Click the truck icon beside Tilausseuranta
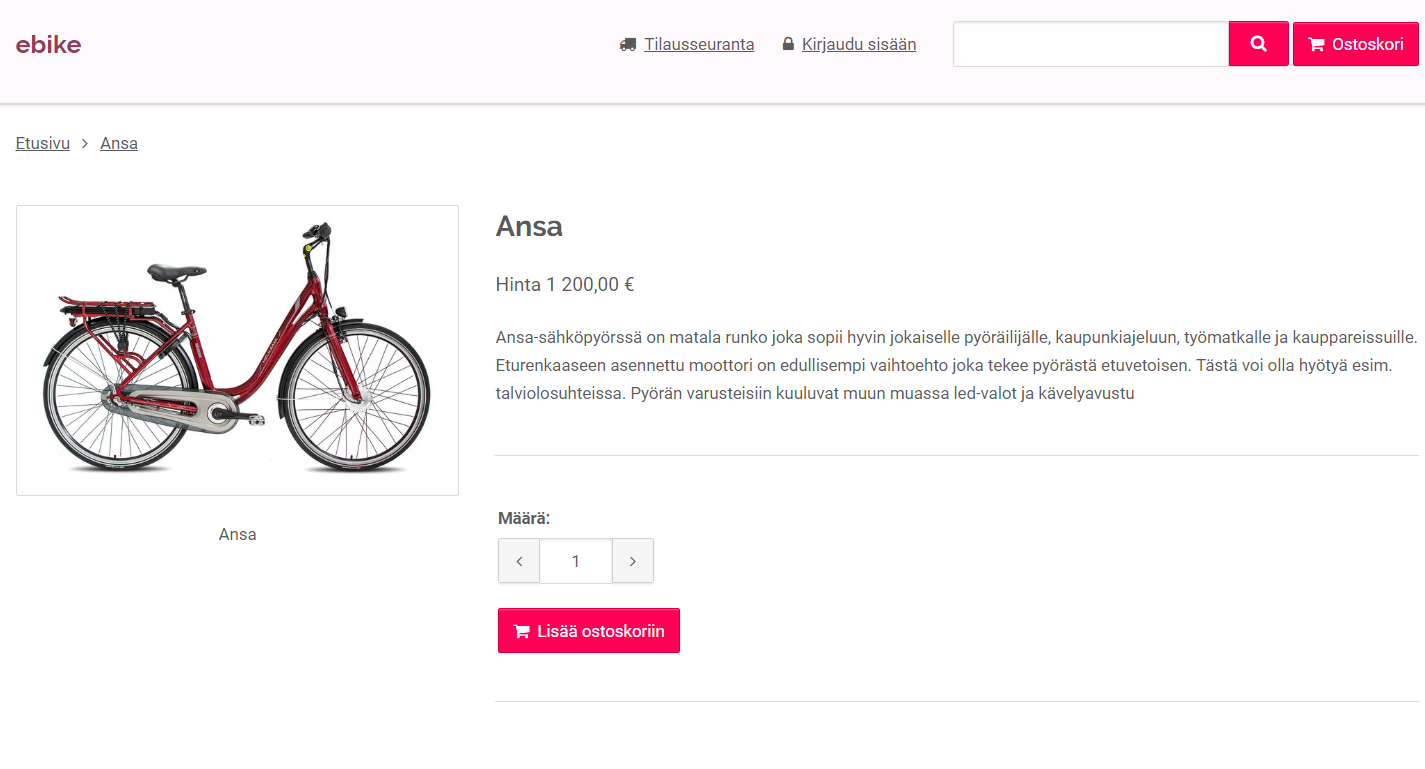1425x769 pixels. tap(628, 44)
